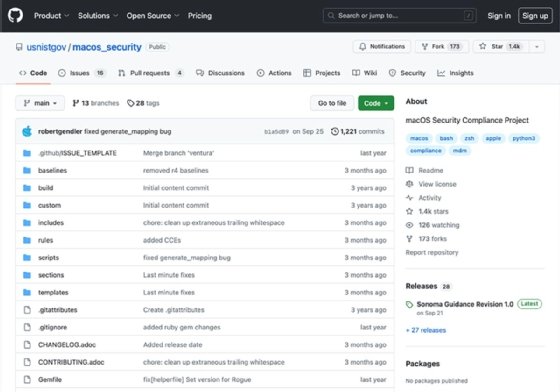Switch to the Actions tab
This screenshot has width=560, height=392.
coord(274,73)
